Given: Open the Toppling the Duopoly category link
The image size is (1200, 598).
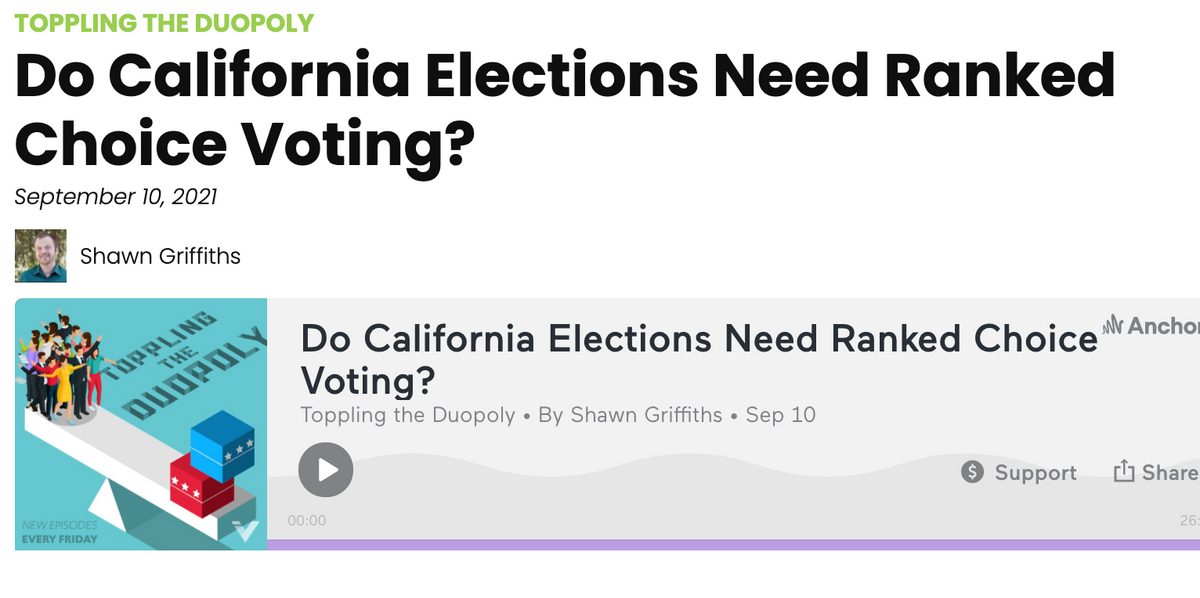Looking at the screenshot, I should (164, 21).
